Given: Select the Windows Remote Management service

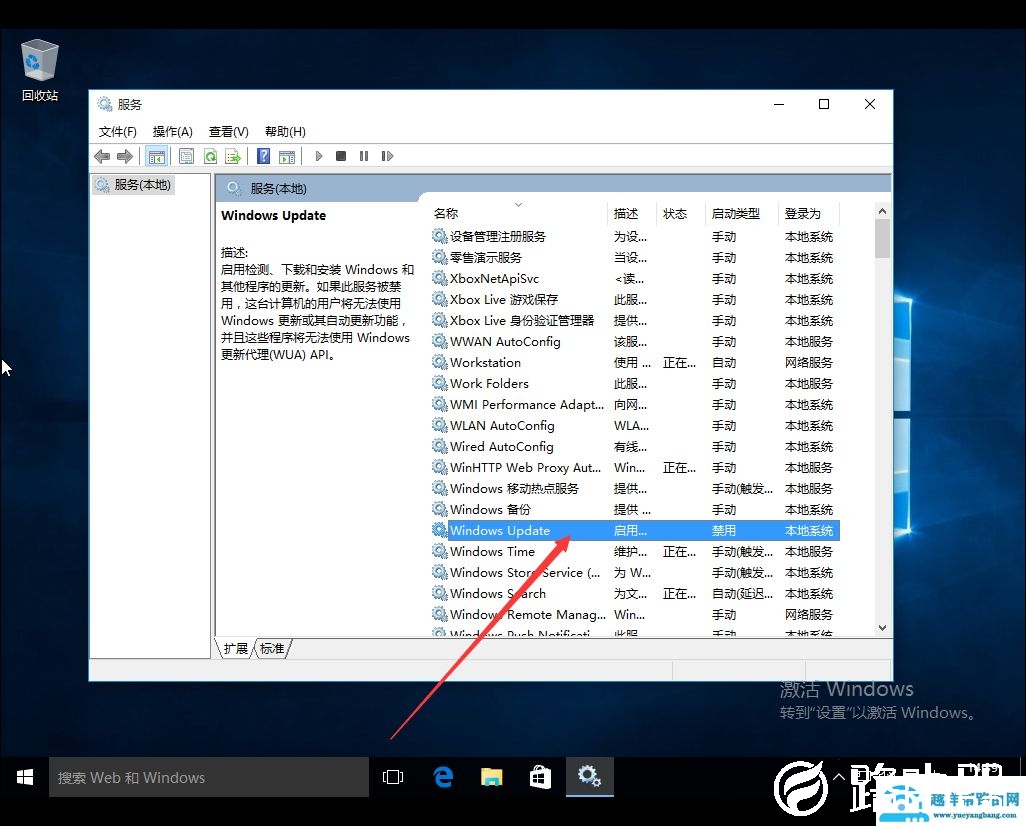Looking at the screenshot, I should [x=635, y=615].
